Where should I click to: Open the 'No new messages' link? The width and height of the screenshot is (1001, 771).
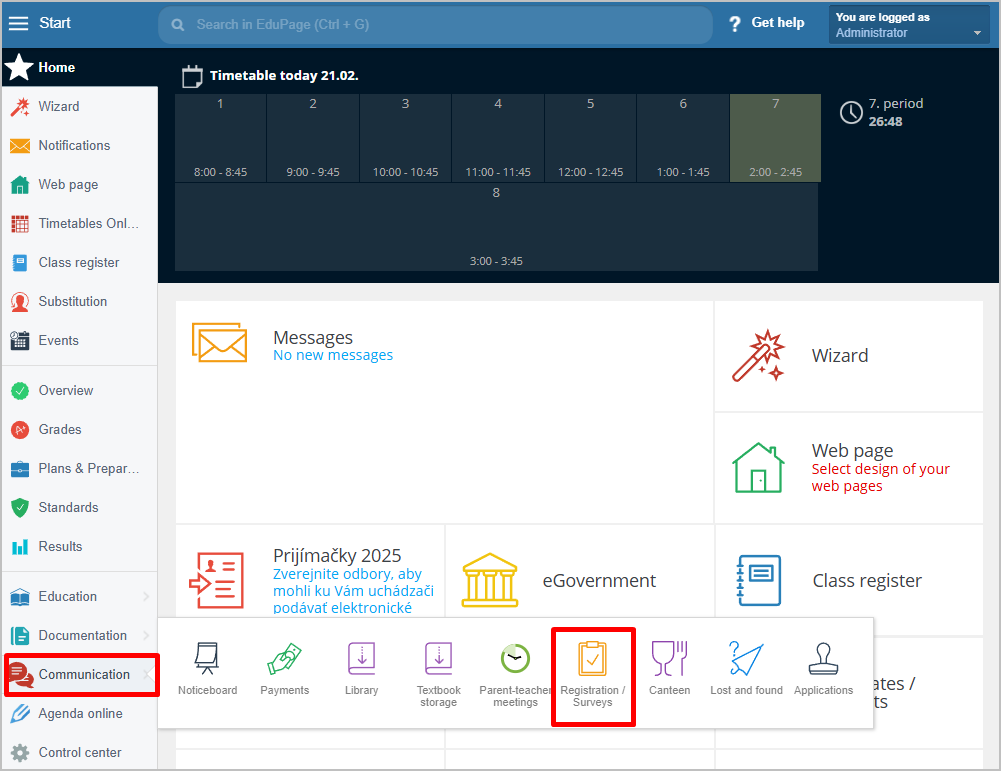tap(333, 355)
